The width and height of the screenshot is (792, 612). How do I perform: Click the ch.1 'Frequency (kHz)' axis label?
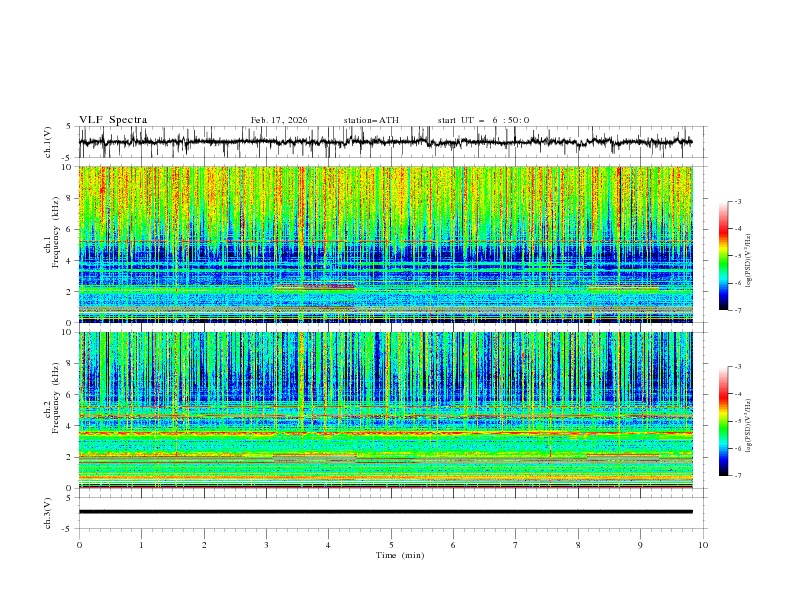pos(56,230)
